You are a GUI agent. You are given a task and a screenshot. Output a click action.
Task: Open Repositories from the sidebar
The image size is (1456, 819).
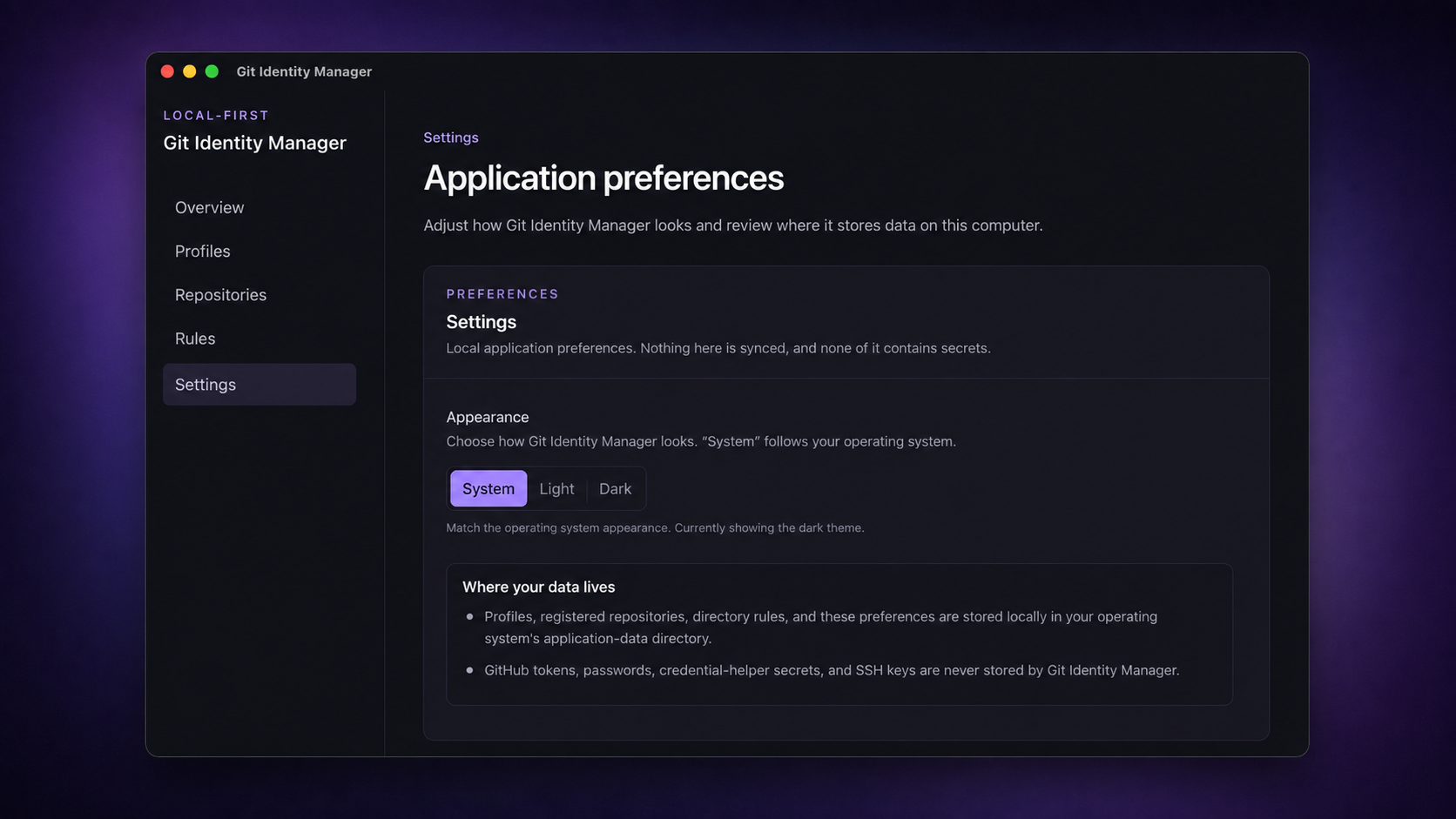[260, 295]
